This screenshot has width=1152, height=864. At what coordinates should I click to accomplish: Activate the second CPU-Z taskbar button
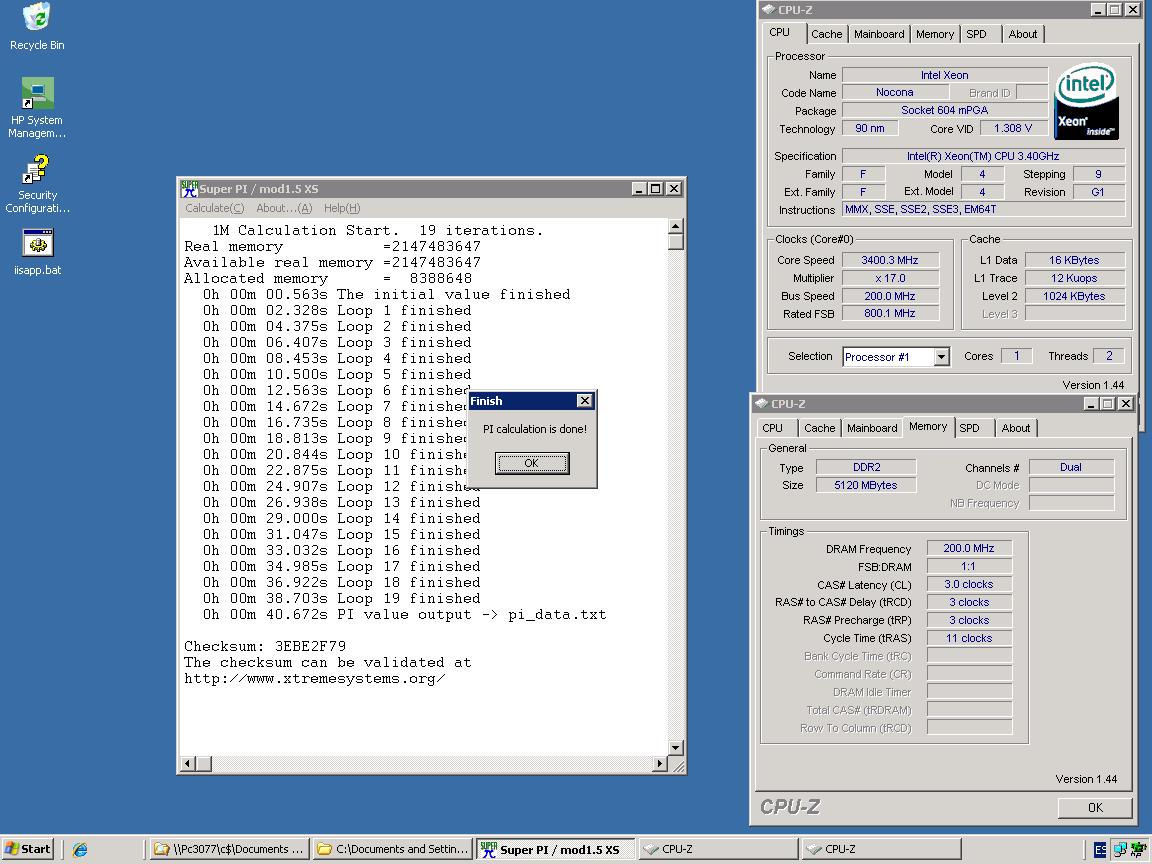882,849
